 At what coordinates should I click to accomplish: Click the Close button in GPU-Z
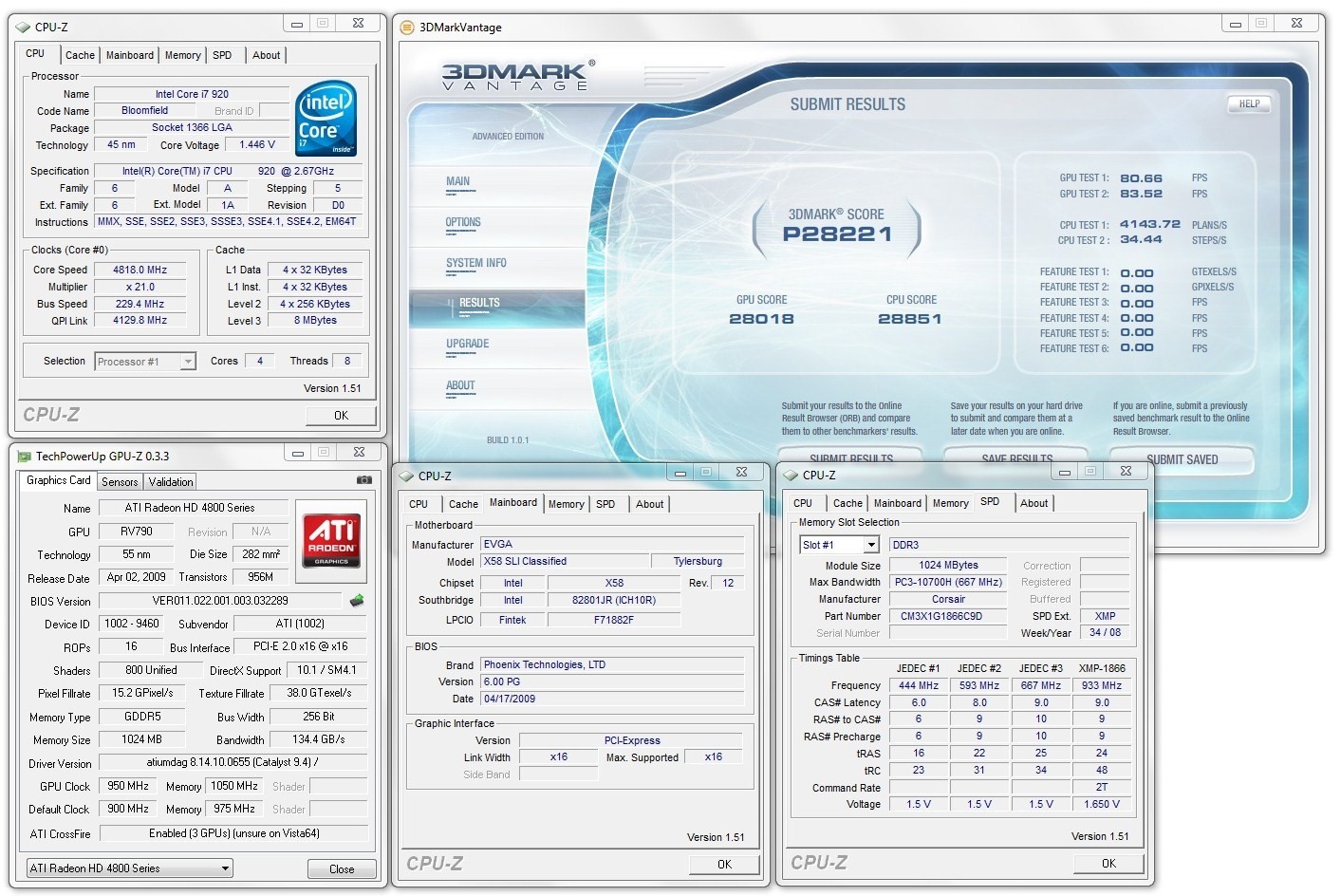pos(342,868)
